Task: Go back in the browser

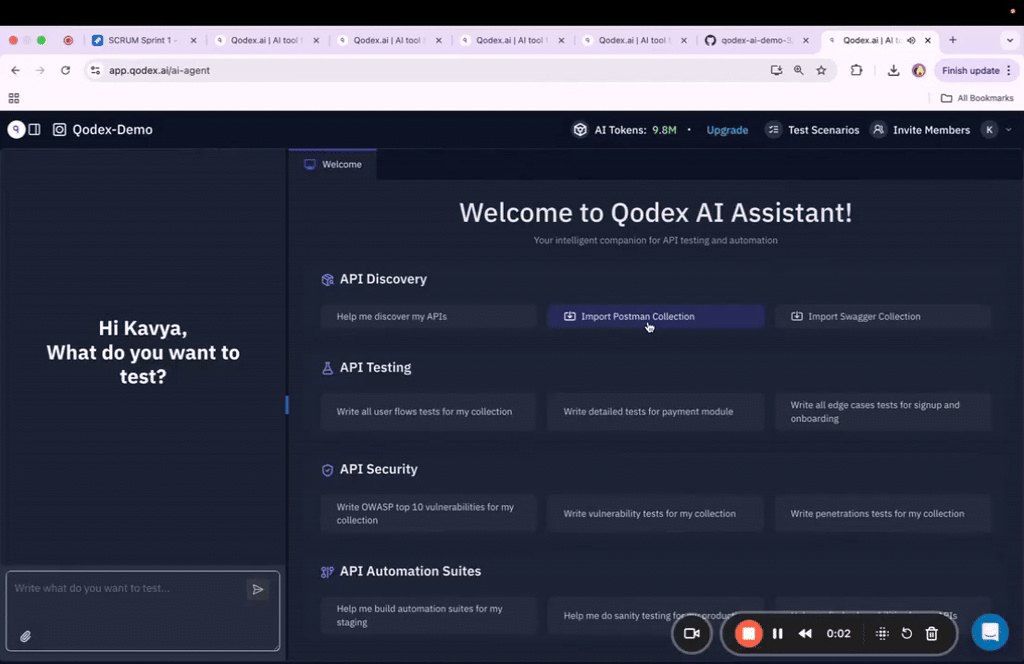Action: [16, 70]
